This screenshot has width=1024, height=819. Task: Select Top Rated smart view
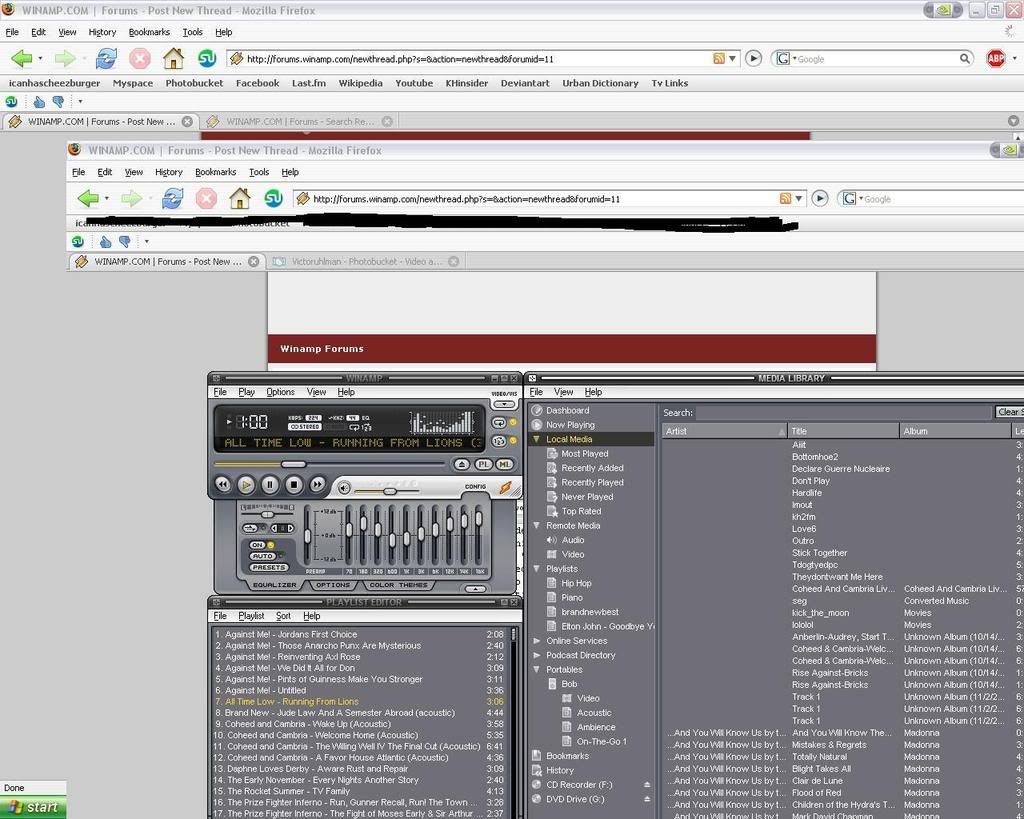pos(581,511)
